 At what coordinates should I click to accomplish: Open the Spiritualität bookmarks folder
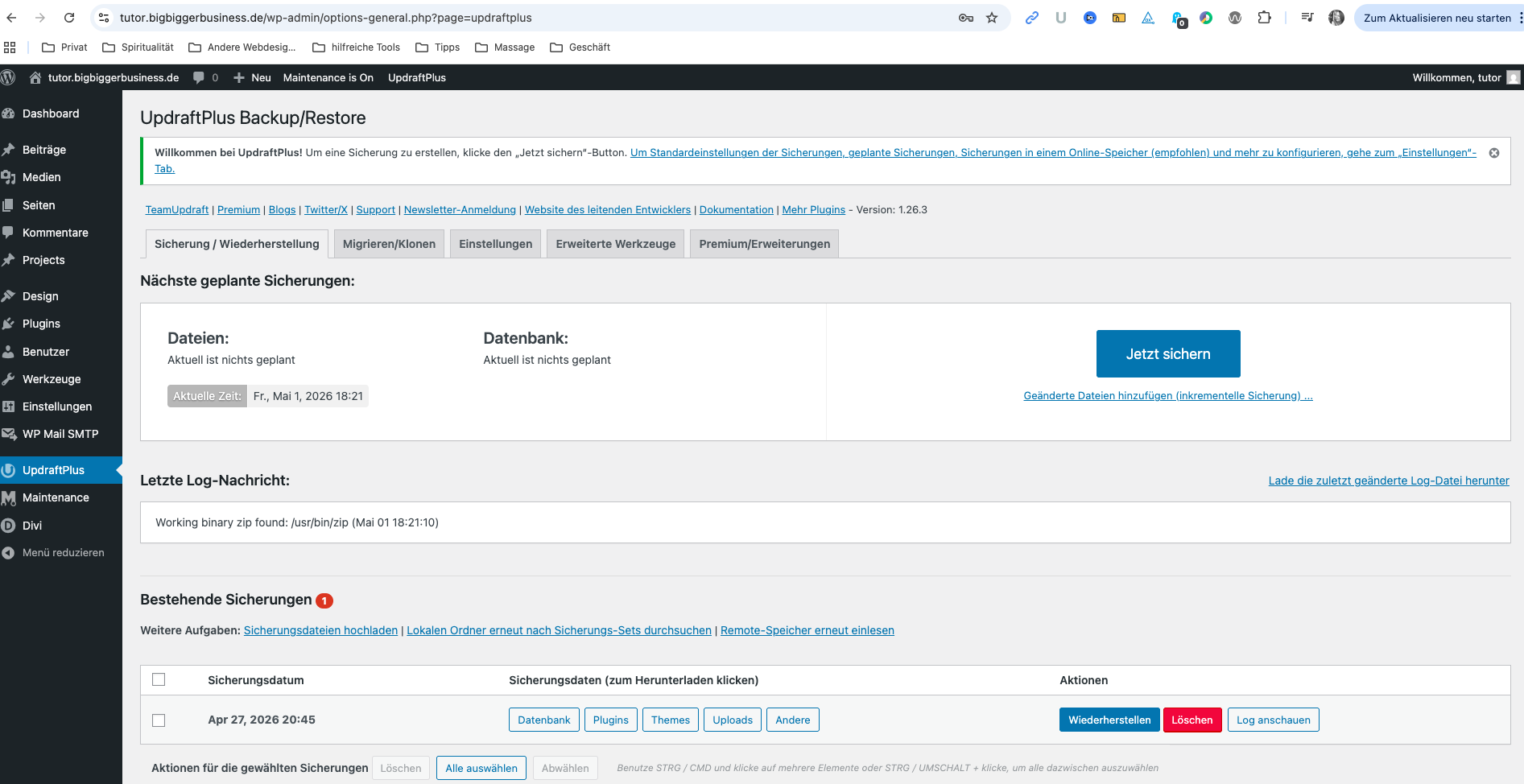point(138,47)
